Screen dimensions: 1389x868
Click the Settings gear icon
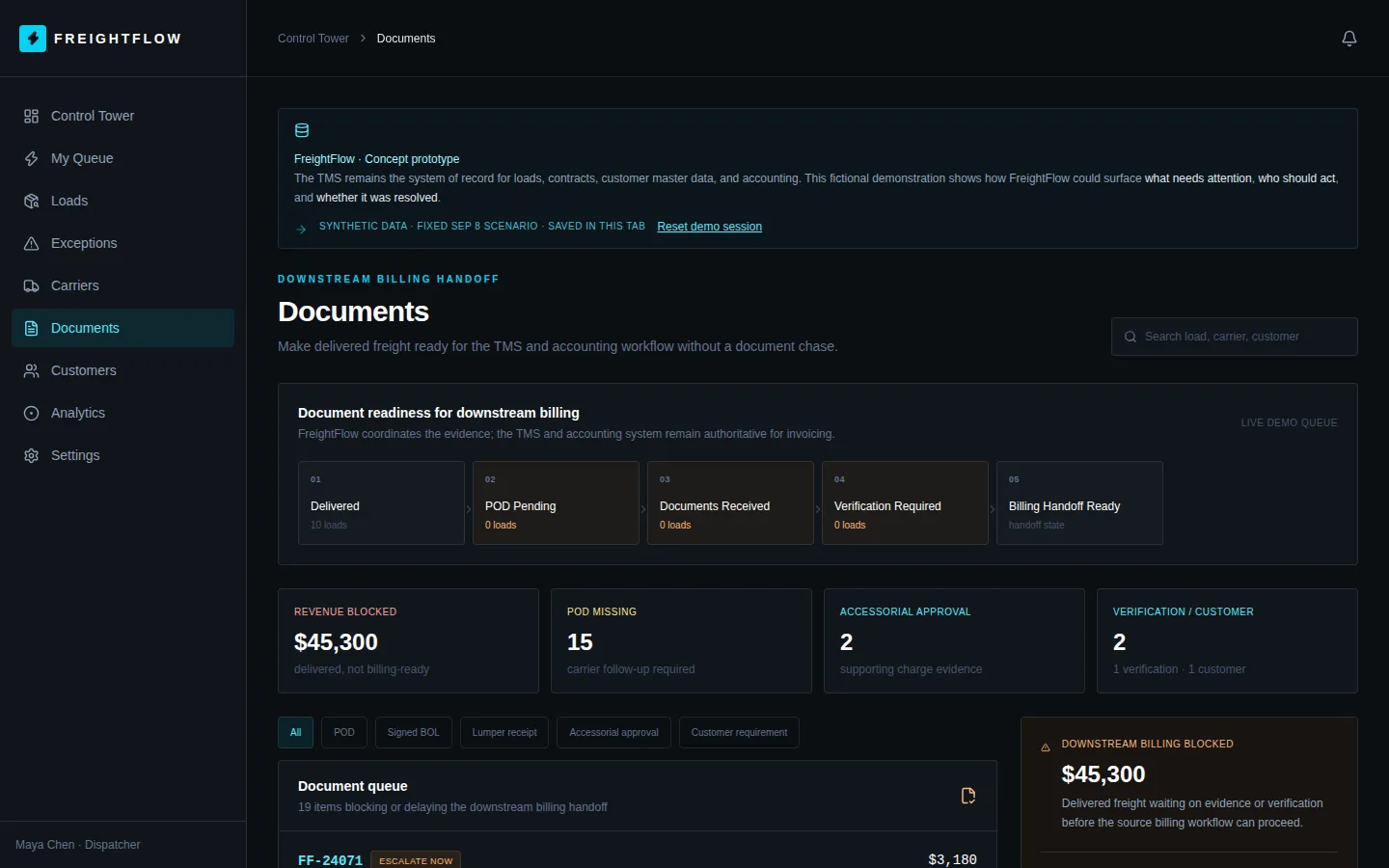click(31, 455)
